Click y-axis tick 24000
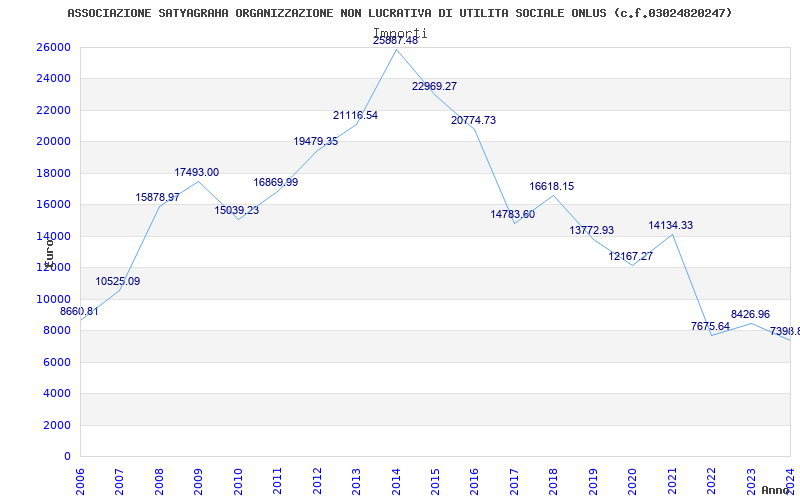Screen dimensions: 800x500 [x=53, y=78]
